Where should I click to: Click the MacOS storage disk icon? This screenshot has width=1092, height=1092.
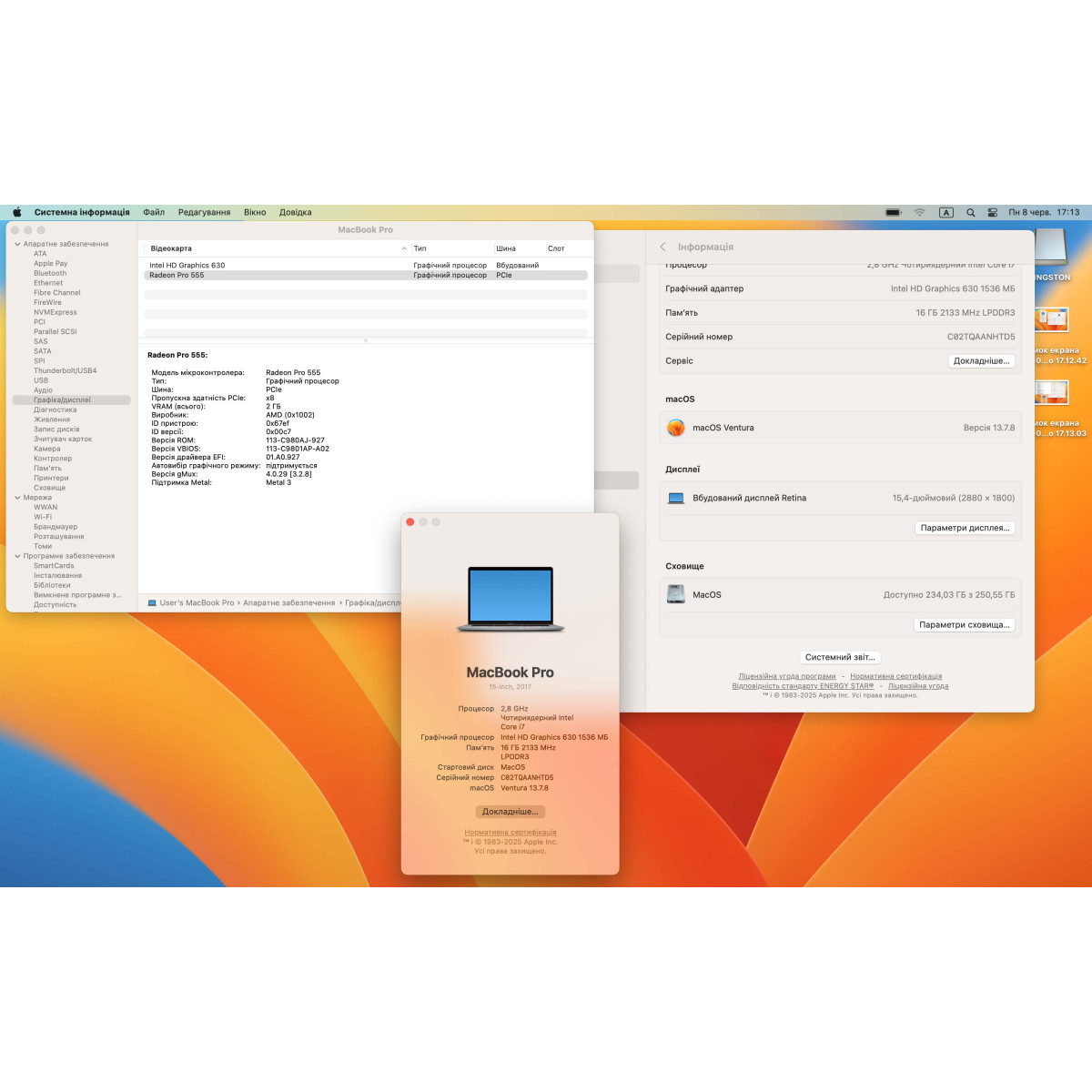(676, 594)
